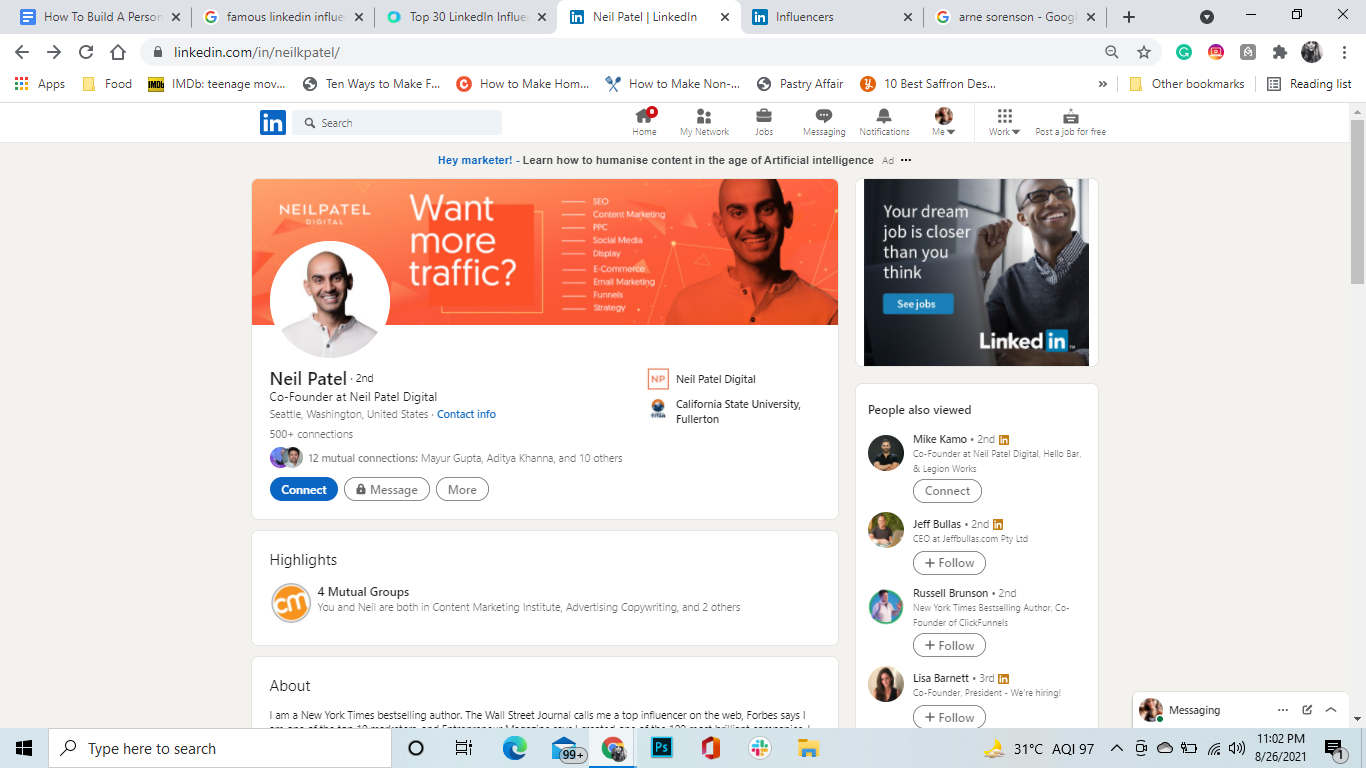Click the browser forward arrow

54,52
